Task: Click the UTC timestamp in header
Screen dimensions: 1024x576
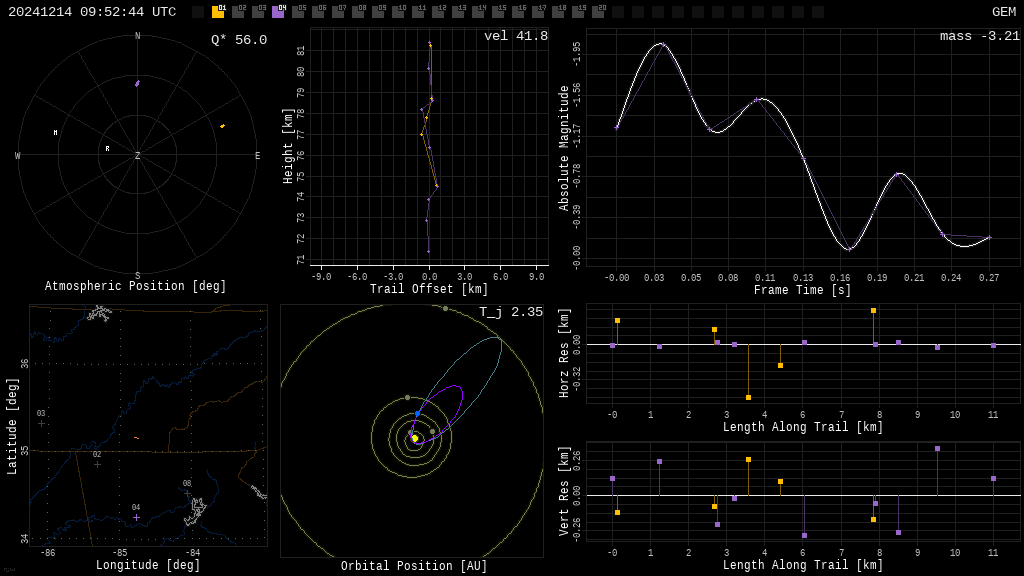Action: [x=92, y=12]
